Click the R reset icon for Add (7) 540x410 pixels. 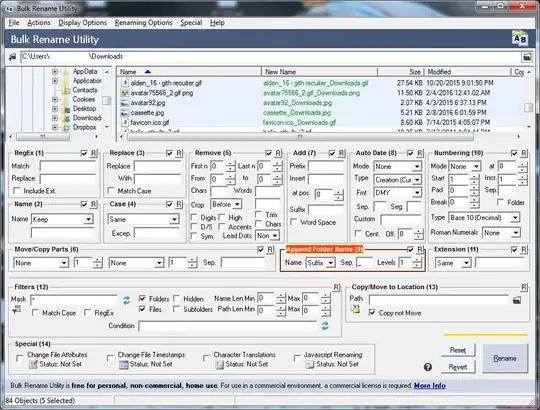[341, 153]
